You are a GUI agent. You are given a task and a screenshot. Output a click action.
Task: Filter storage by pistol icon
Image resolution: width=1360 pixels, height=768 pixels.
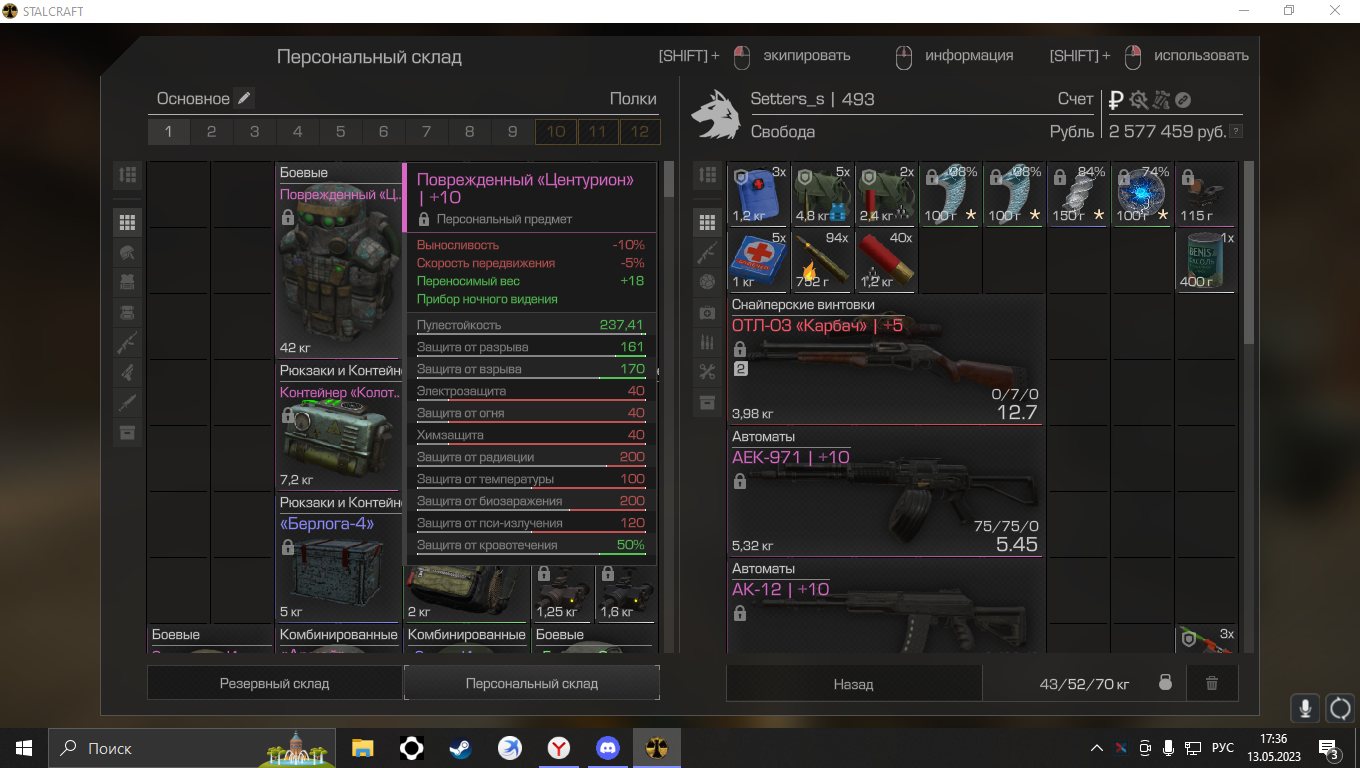click(127, 372)
